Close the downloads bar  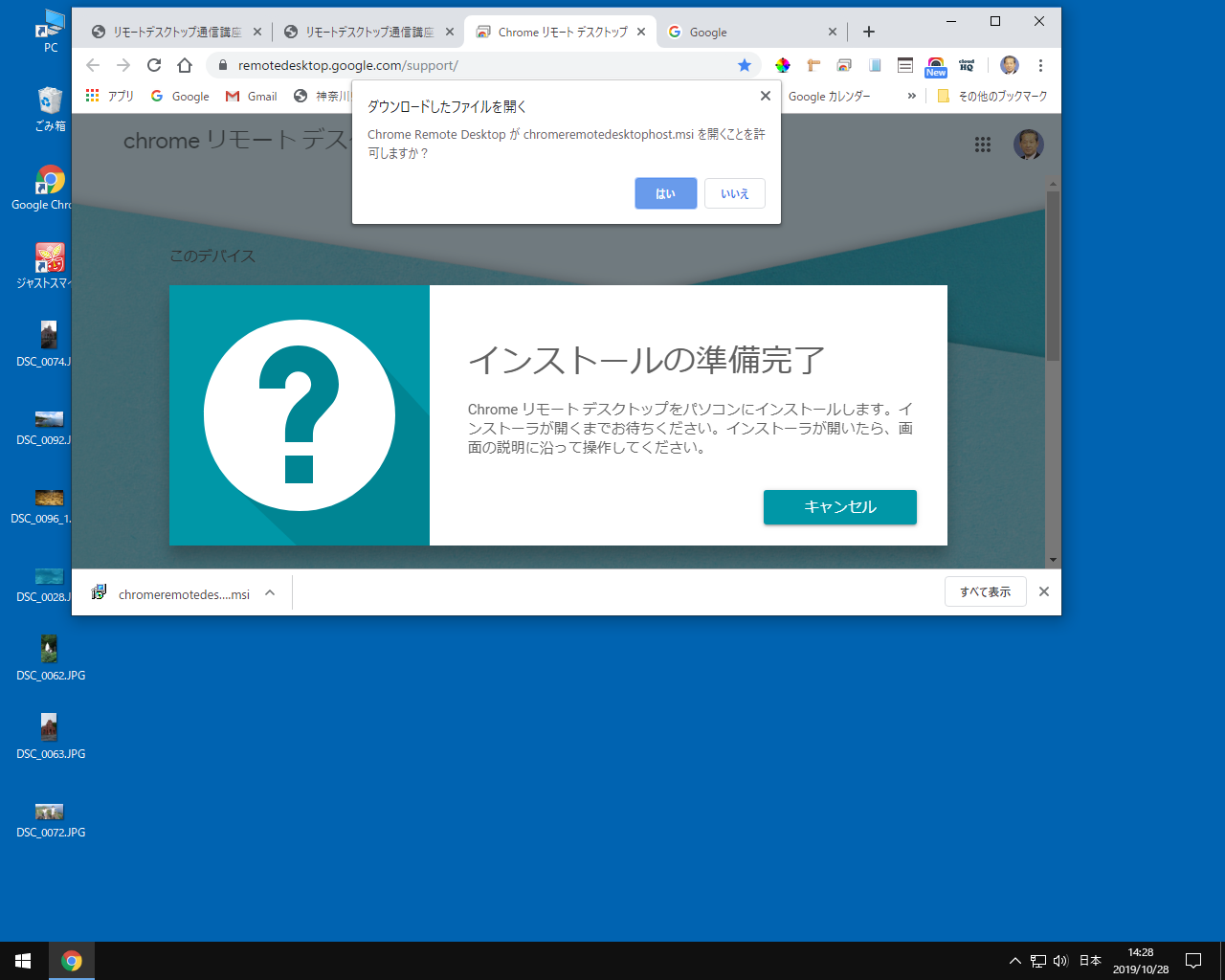(x=1044, y=591)
